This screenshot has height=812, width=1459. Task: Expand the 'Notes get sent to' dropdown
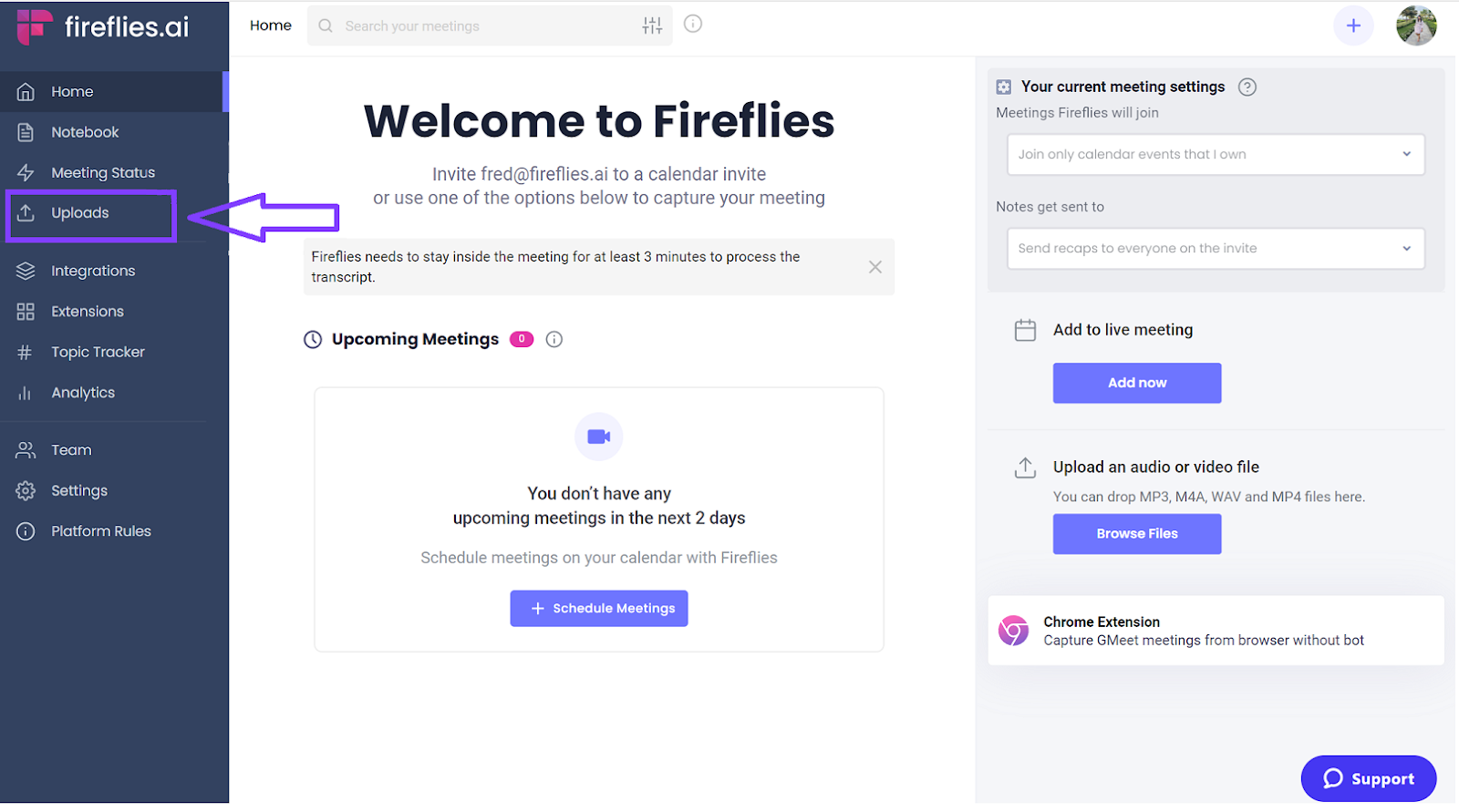(1215, 248)
